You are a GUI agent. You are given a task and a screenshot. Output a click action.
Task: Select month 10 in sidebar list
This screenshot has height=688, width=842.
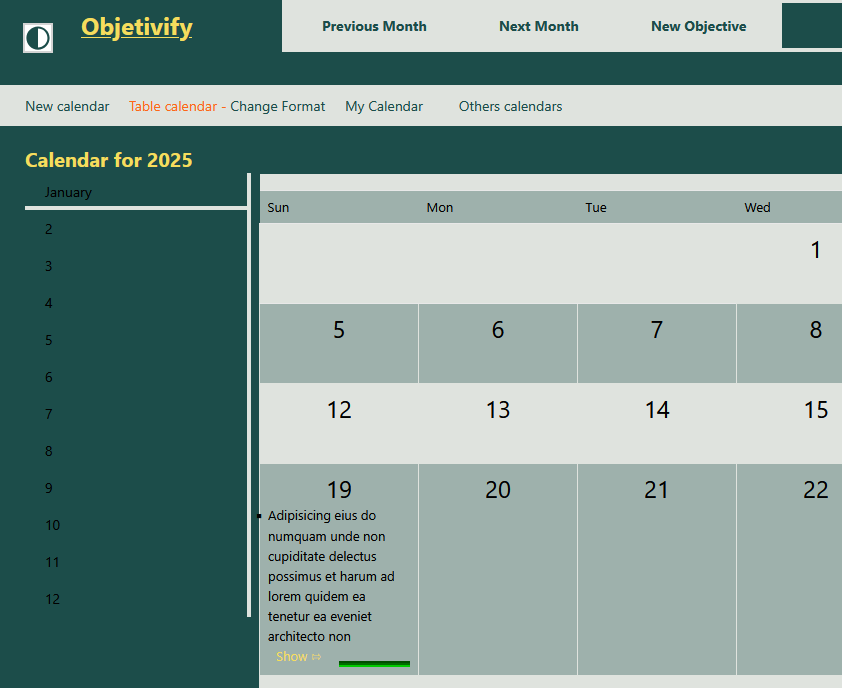[53, 525]
